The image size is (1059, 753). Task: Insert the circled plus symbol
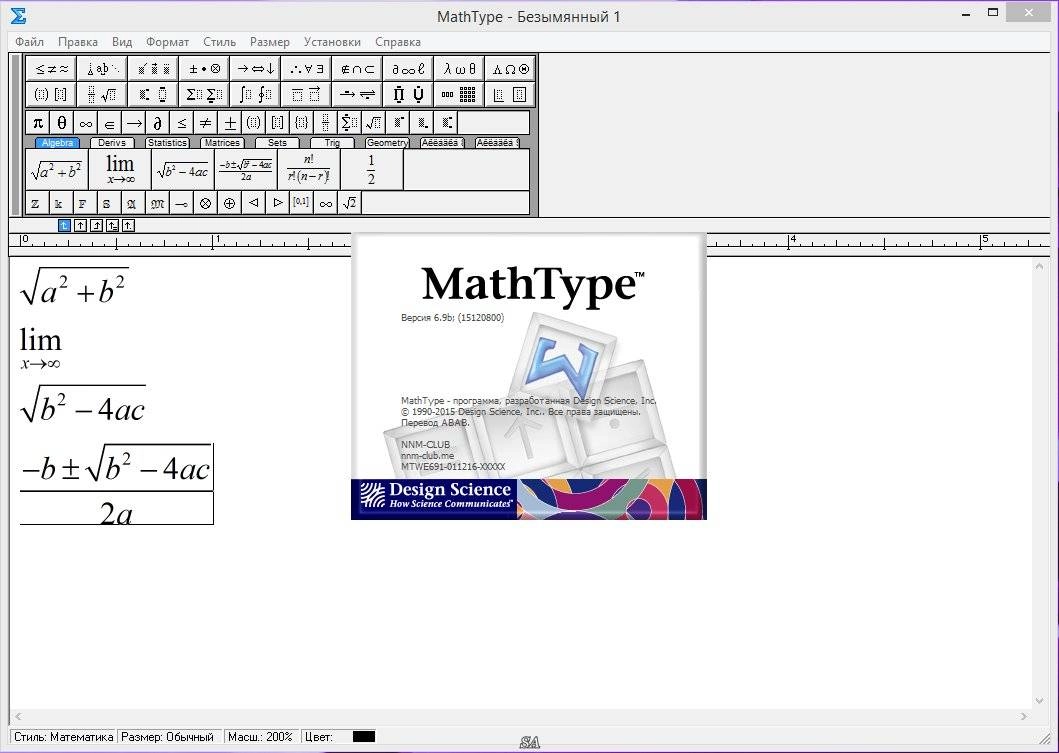[x=230, y=203]
